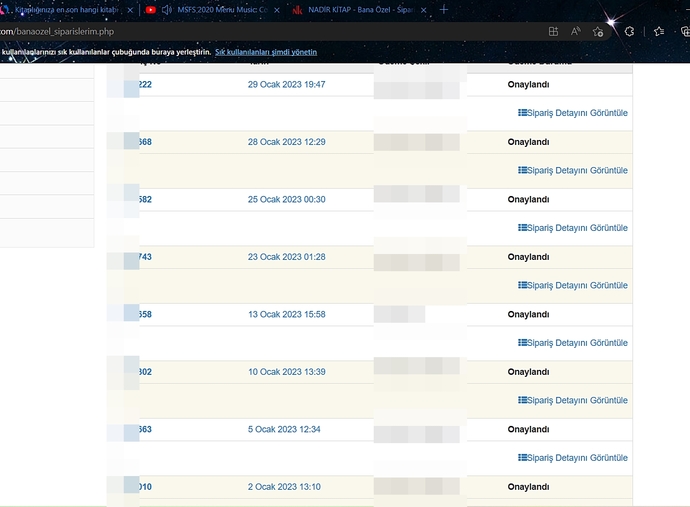Click Onaylandı status for 5 Ocak order

pos(529,430)
